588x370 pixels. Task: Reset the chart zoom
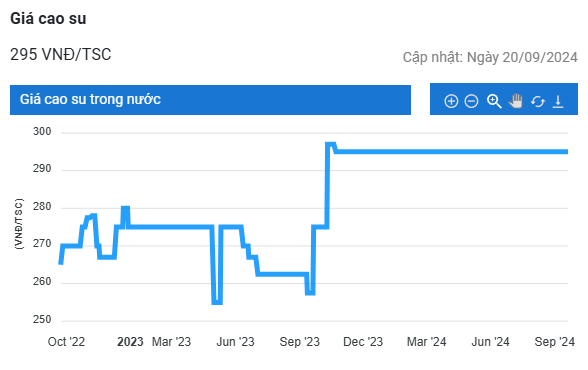point(537,101)
